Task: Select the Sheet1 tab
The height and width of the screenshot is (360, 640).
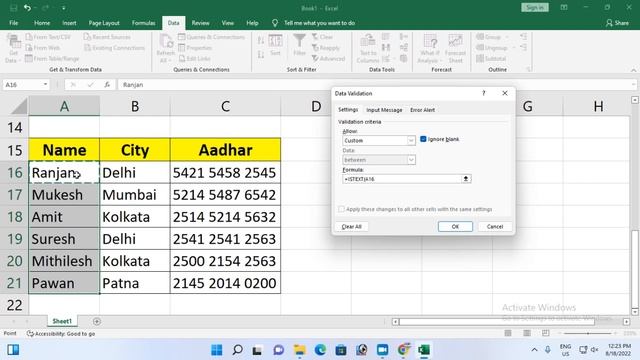Action: point(62,321)
